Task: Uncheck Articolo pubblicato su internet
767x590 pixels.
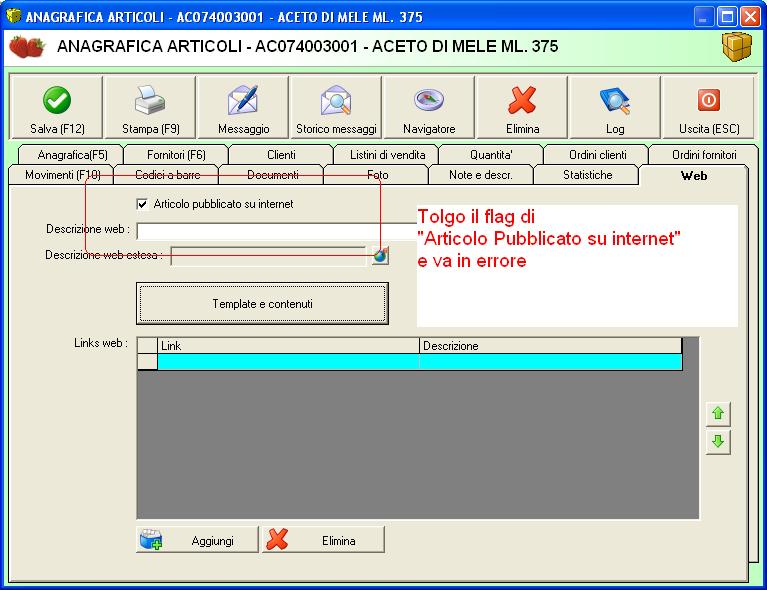Action: coord(142,204)
